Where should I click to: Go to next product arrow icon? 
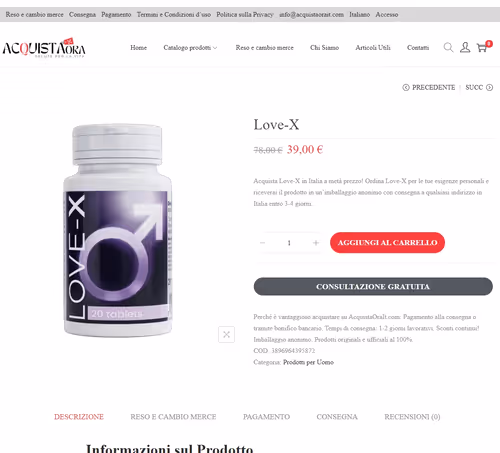coord(489,87)
